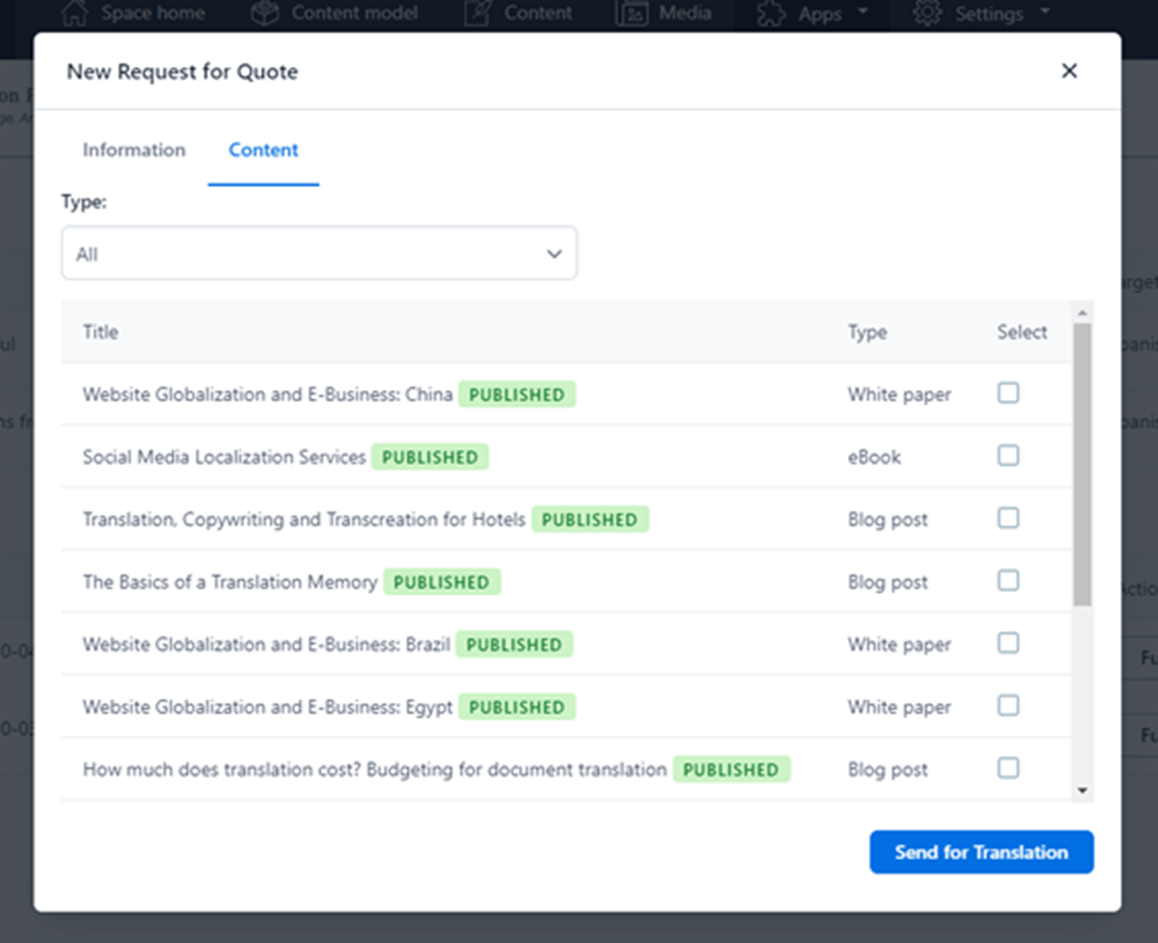Image resolution: width=1158 pixels, height=943 pixels.
Task: Switch to the Information tab
Action: click(133, 150)
